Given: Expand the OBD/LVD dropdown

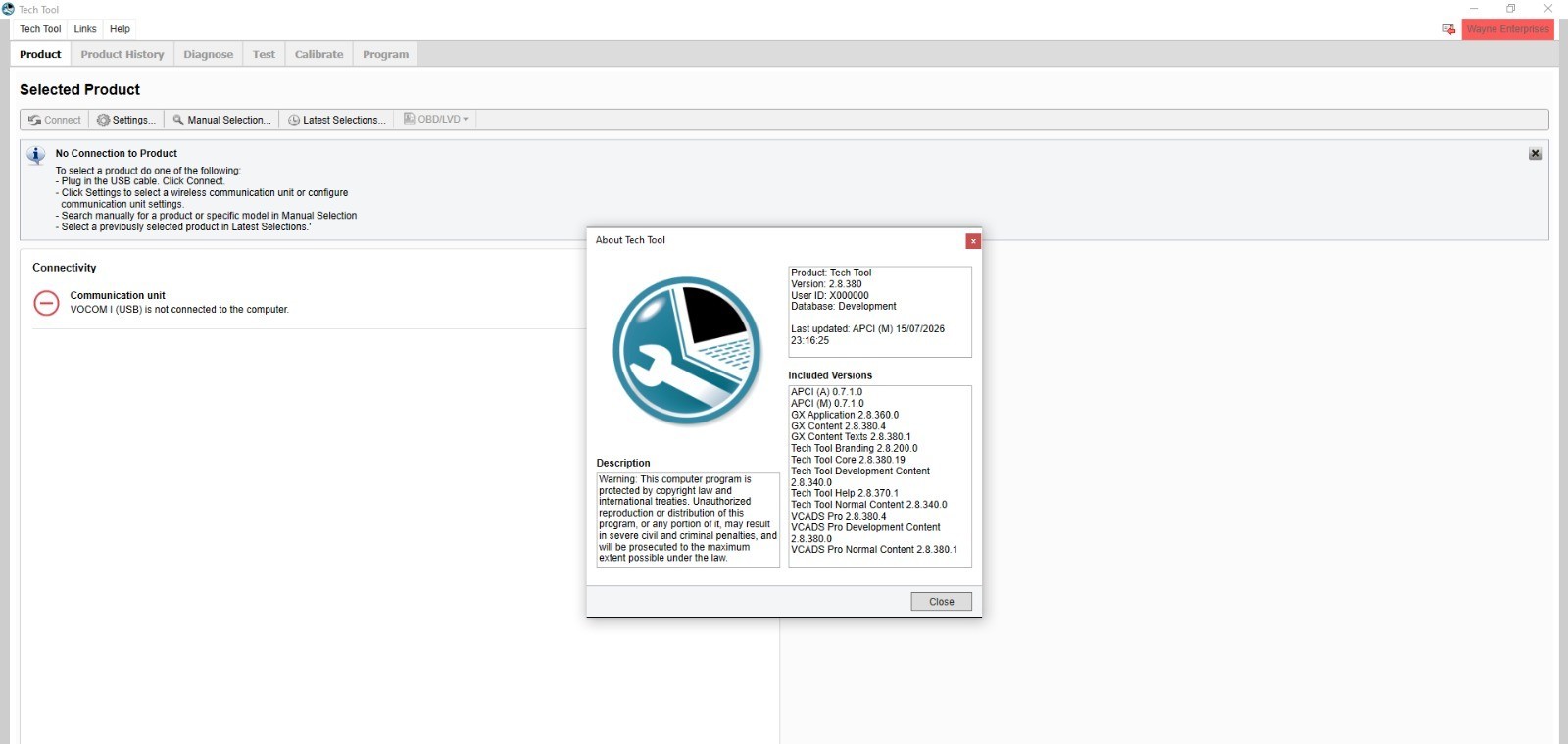Looking at the screenshot, I should coord(436,120).
